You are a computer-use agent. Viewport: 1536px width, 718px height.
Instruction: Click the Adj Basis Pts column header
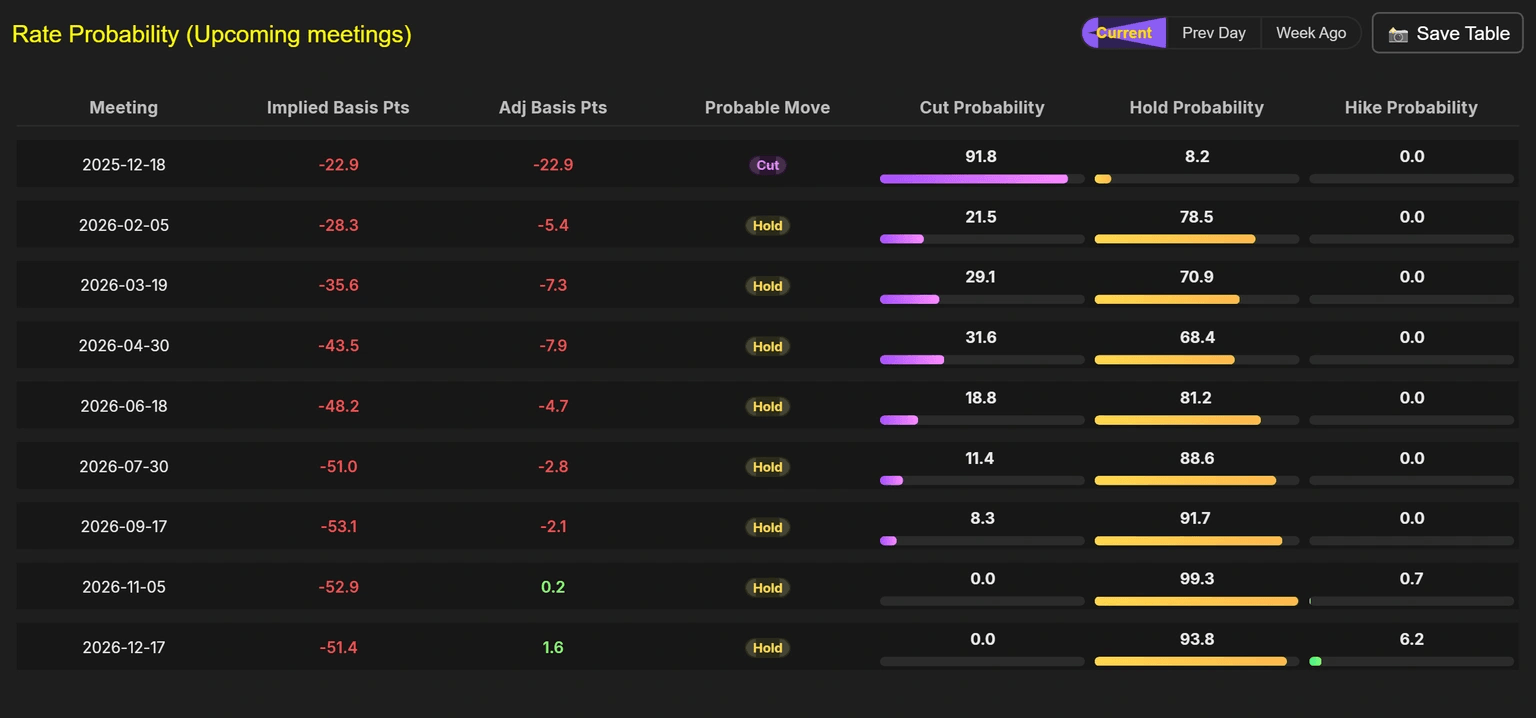pos(552,107)
